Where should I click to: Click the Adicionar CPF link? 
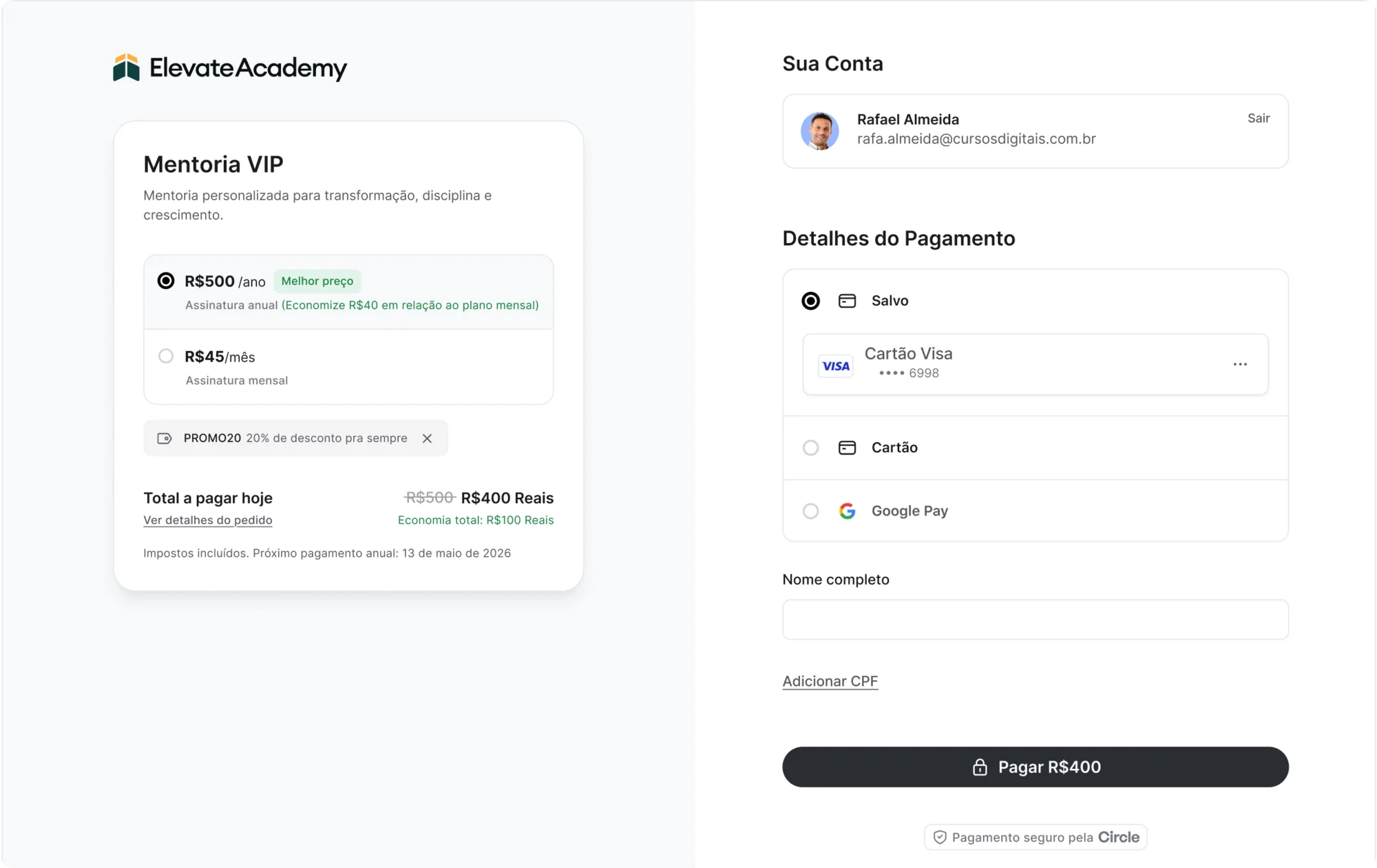coord(830,681)
